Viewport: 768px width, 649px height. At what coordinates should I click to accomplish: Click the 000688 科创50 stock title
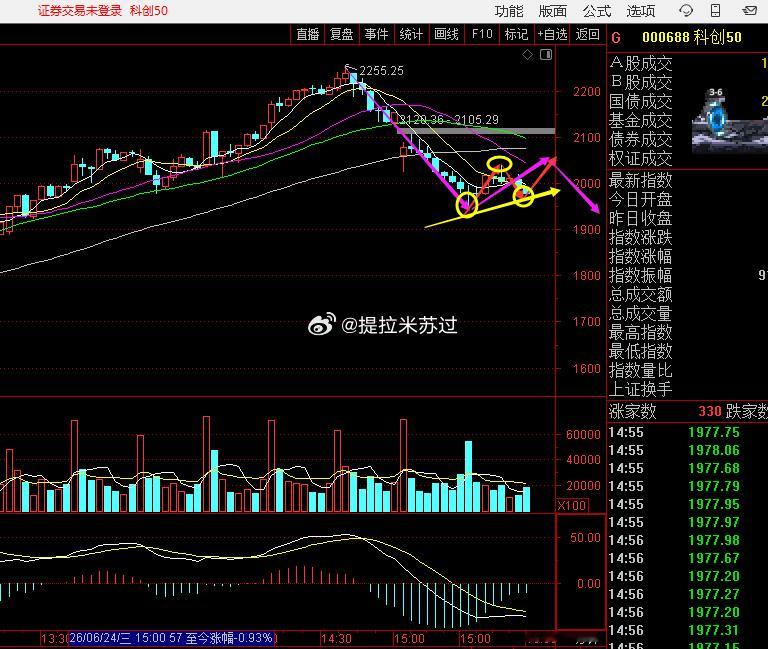[x=692, y=37]
